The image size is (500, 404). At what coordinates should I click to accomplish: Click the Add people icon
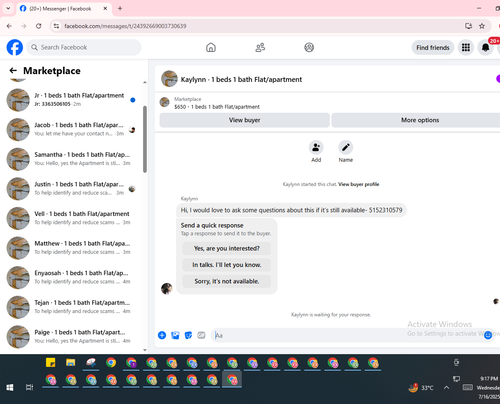pyautogui.click(x=316, y=147)
